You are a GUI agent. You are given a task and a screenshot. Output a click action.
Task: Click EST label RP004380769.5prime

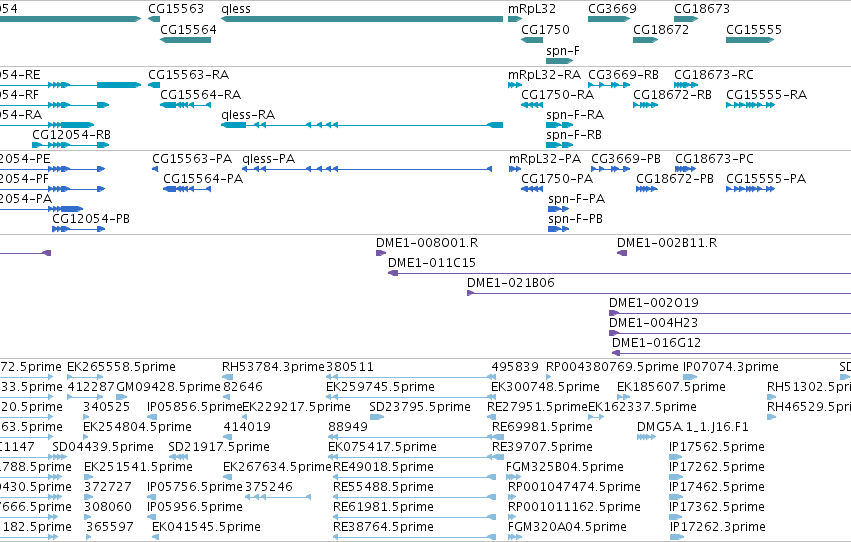pos(612,367)
